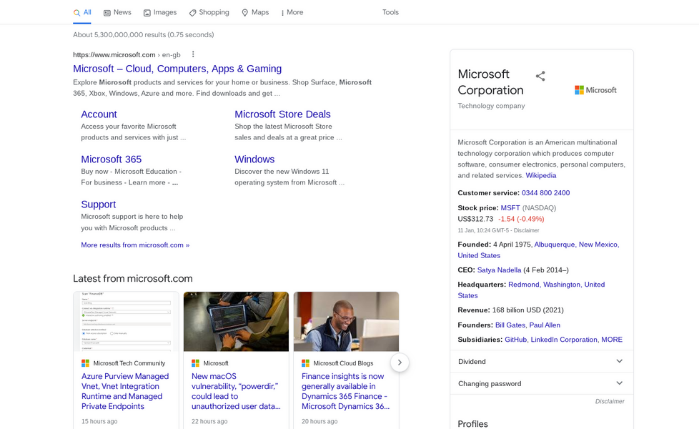Open the Microsoft 365 sitelink
The image size is (700, 429).
point(111,159)
